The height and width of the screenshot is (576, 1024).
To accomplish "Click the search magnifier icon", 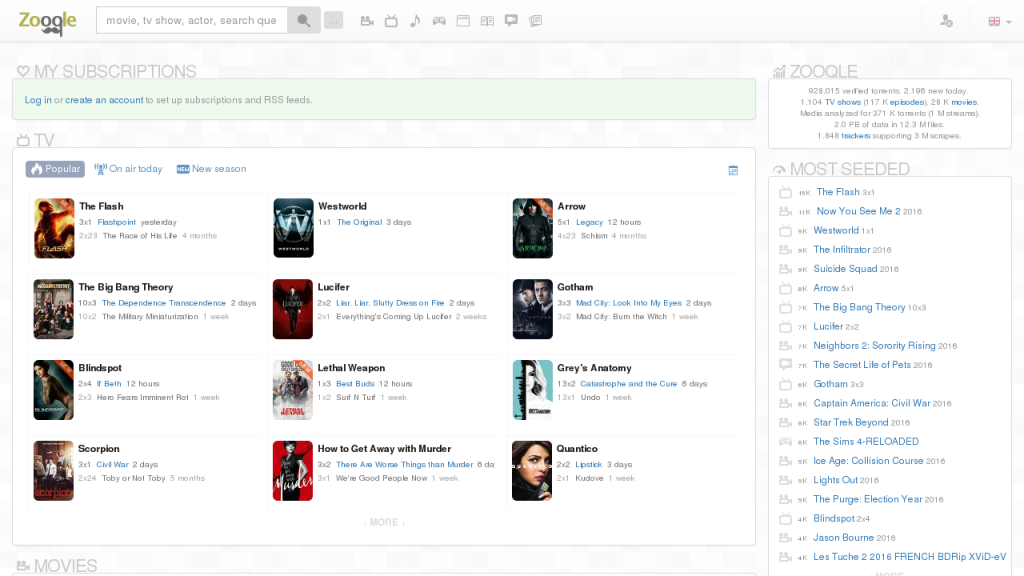I will pyautogui.click(x=304, y=20).
